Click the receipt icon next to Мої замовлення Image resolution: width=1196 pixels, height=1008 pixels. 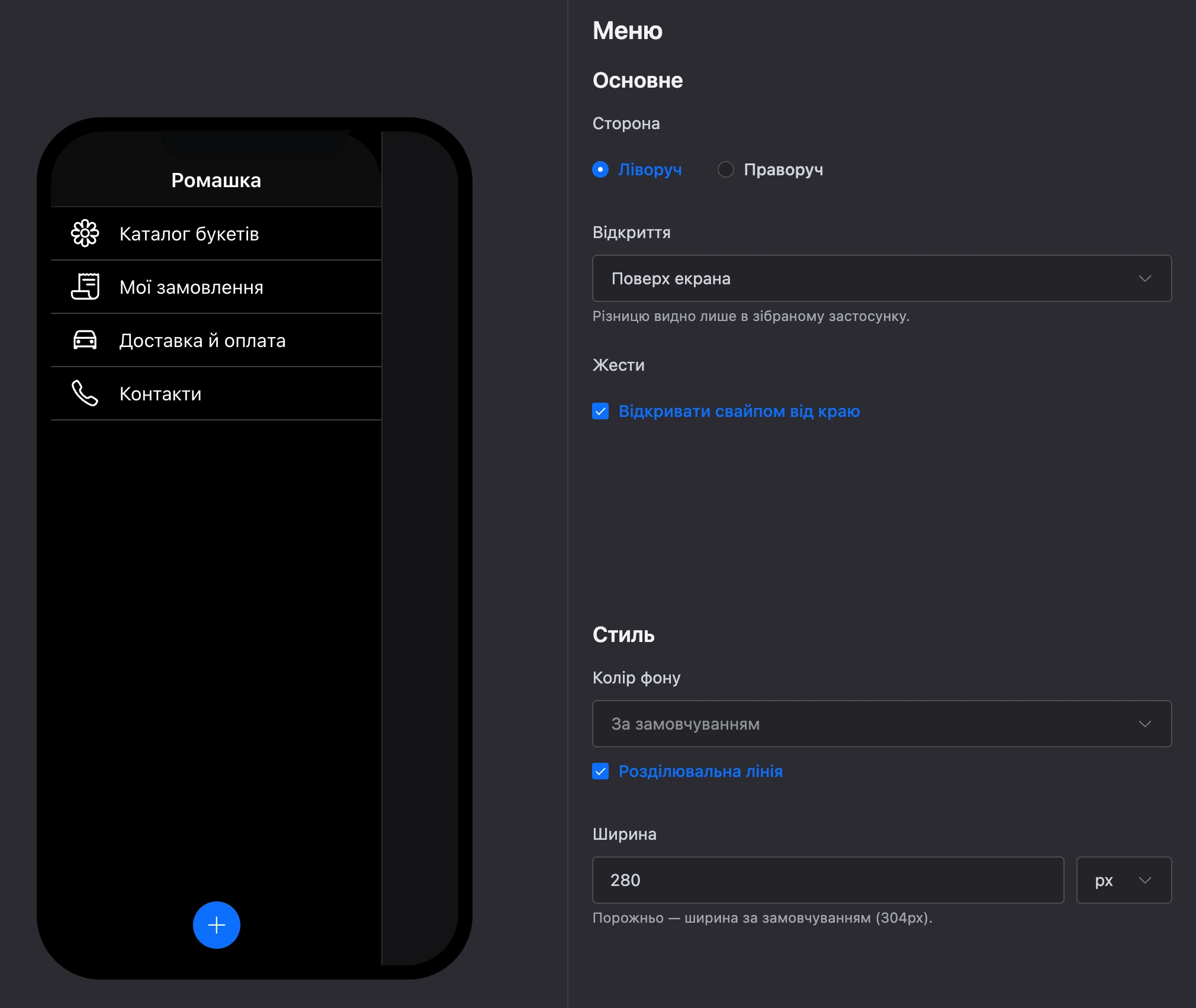tap(85, 287)
